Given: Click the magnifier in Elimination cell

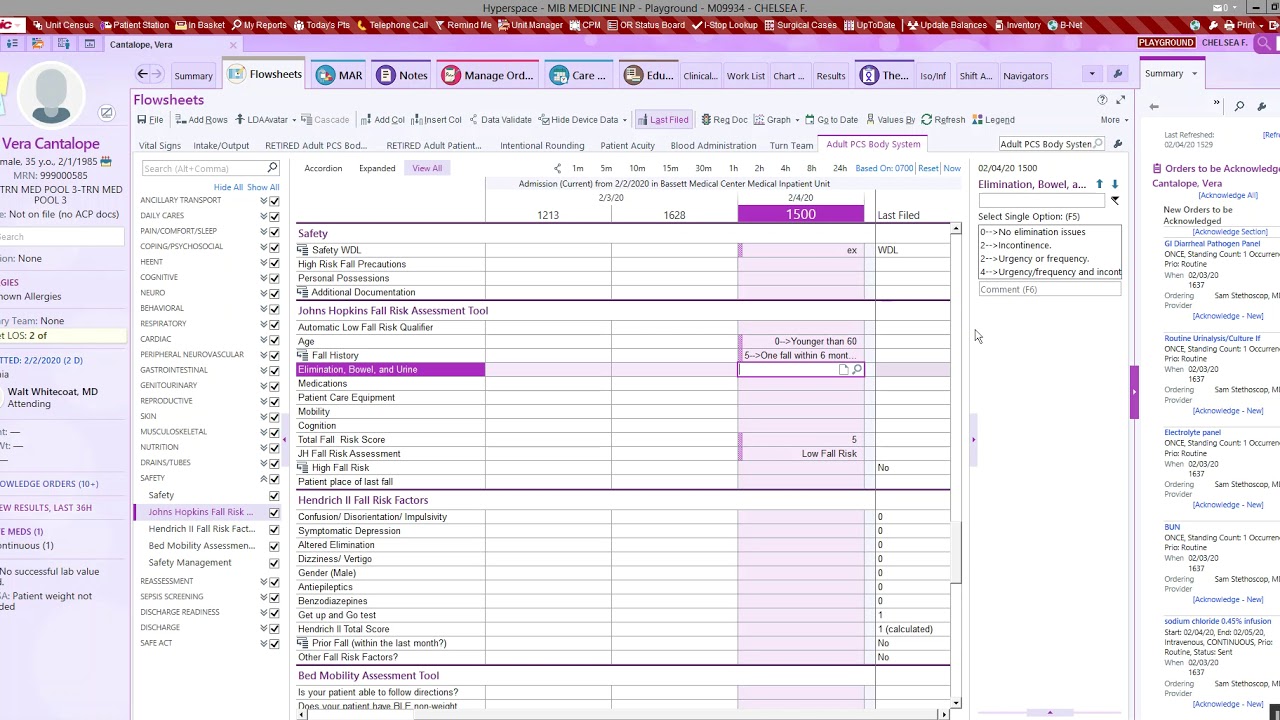Looking at the screenshot, I should coord(857,370).
